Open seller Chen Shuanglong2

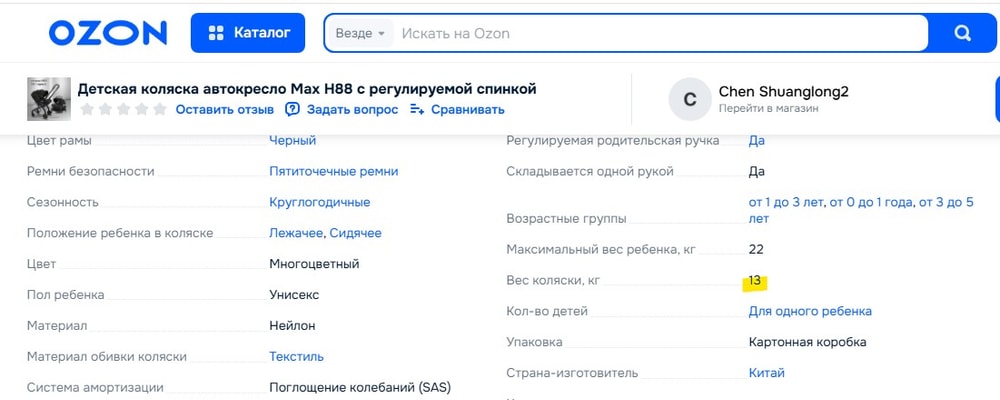click(x=784, y=92)
